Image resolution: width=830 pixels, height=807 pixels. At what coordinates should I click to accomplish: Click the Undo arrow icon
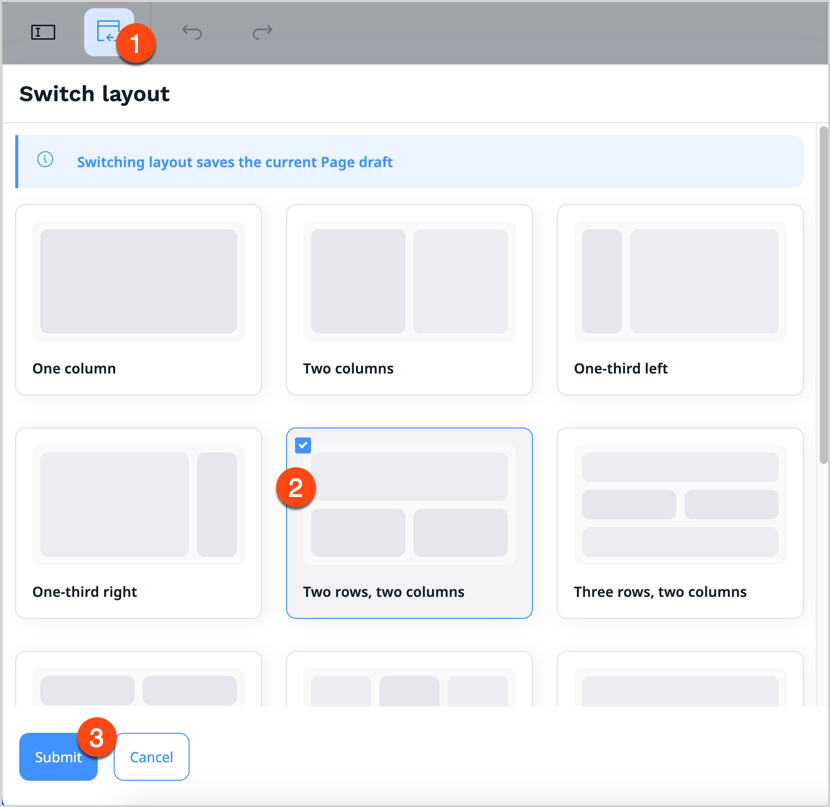coord(191,32)
